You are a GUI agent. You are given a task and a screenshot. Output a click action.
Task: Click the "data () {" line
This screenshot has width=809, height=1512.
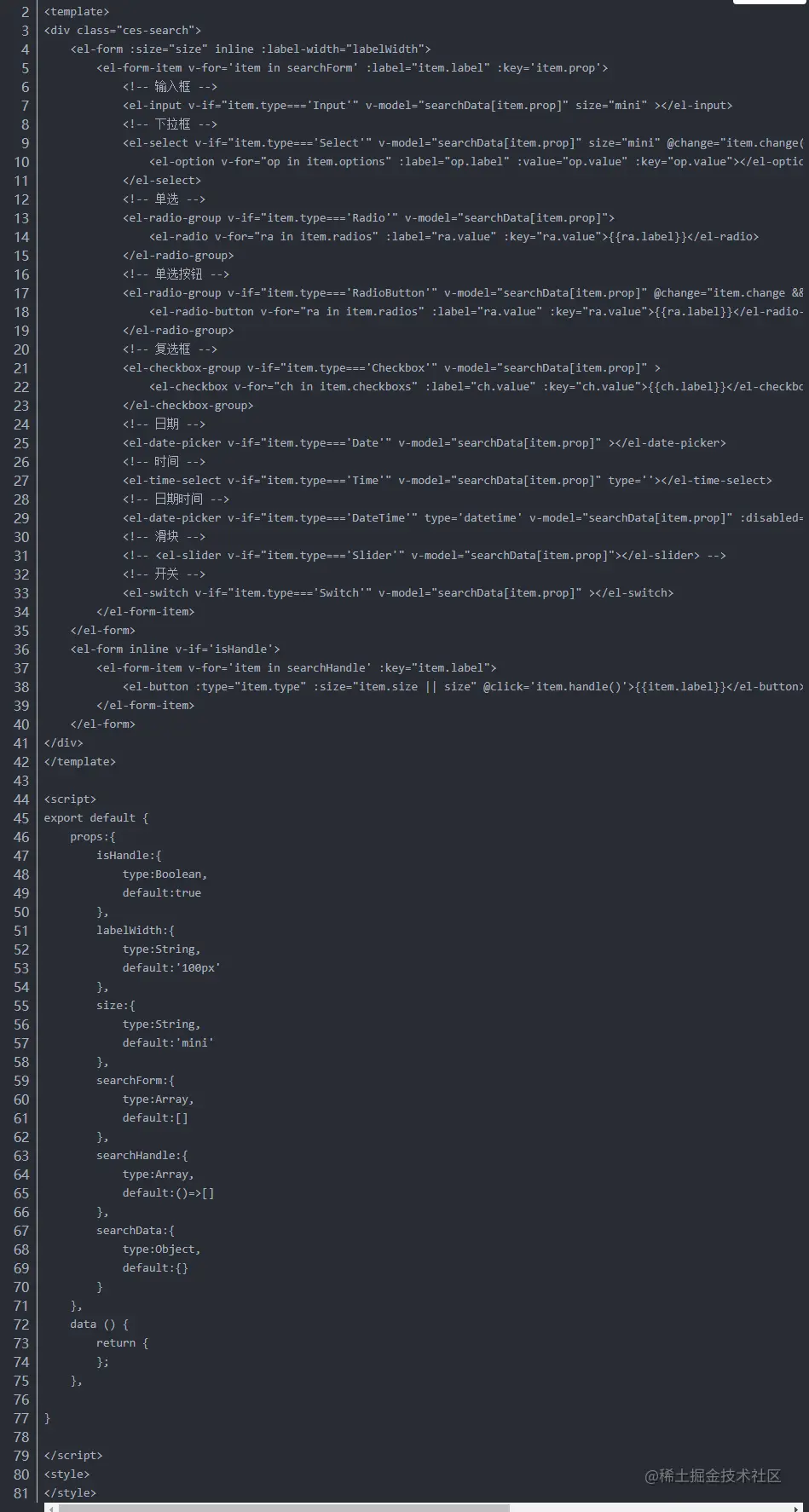[x=100, y=1324]
